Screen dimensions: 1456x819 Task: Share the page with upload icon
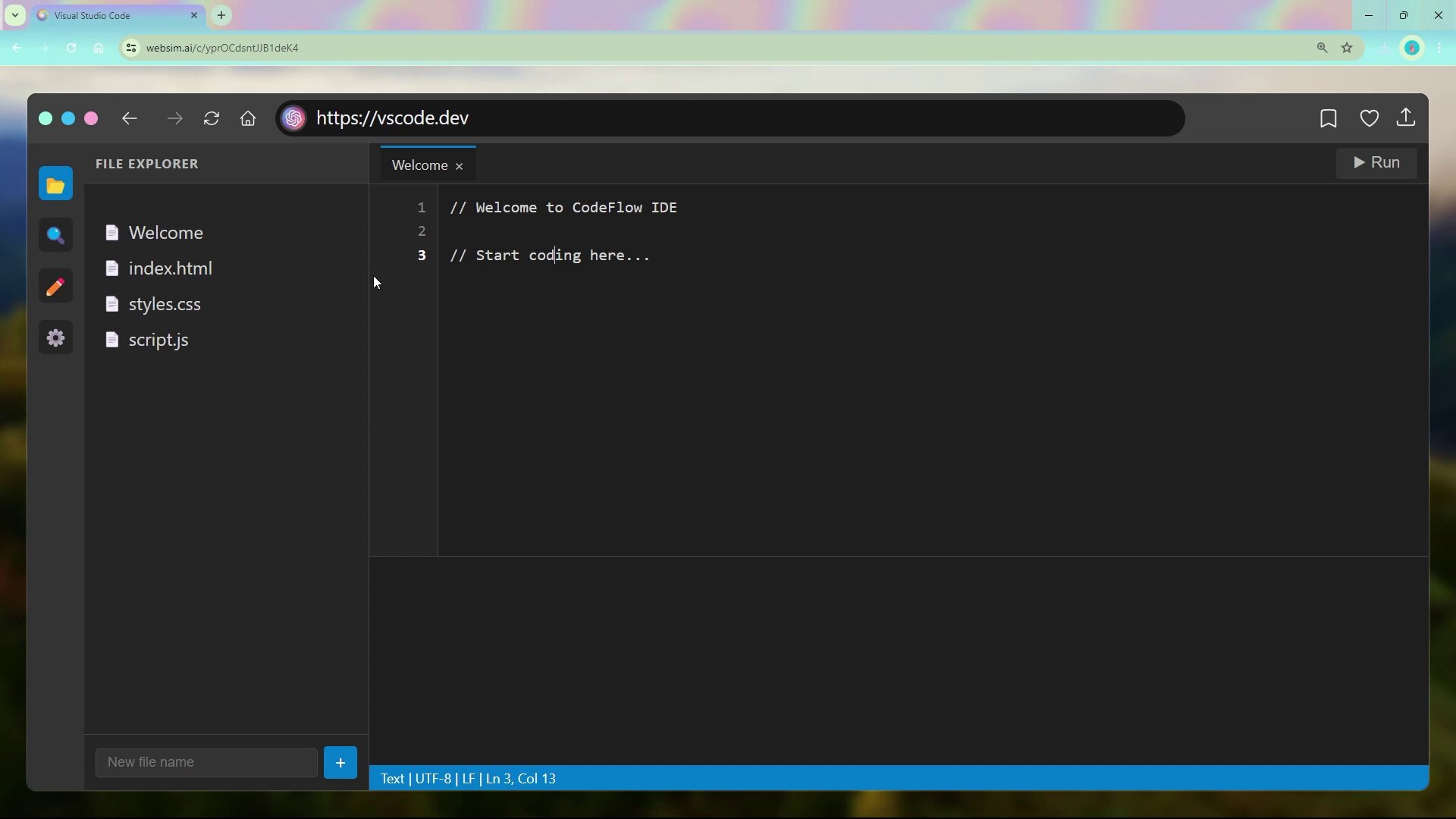coord(1406,118)
